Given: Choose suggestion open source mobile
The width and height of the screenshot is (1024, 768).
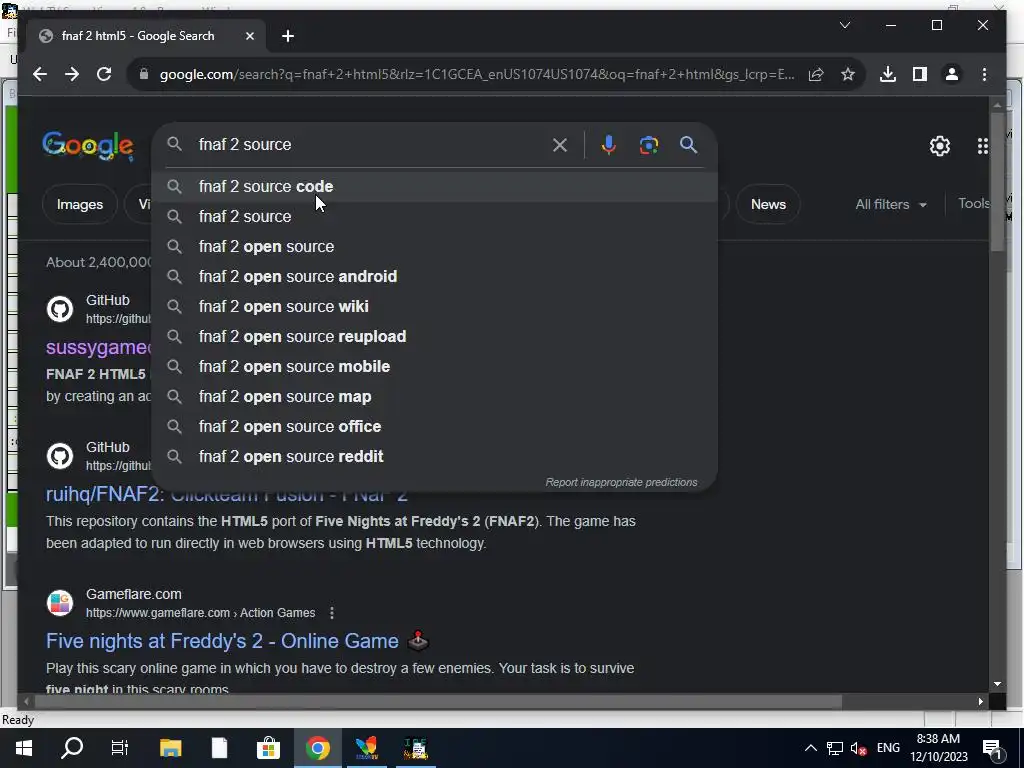Looking at the screenshot, I should [434, 367].
